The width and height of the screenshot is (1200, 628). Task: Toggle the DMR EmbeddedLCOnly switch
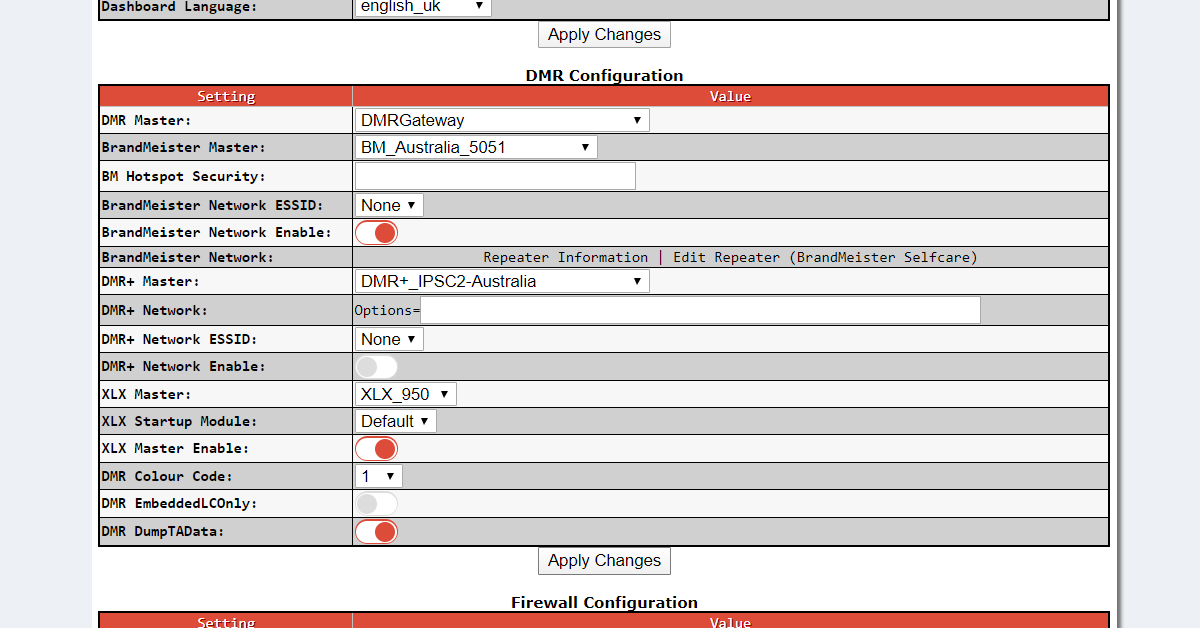point(376,503)
